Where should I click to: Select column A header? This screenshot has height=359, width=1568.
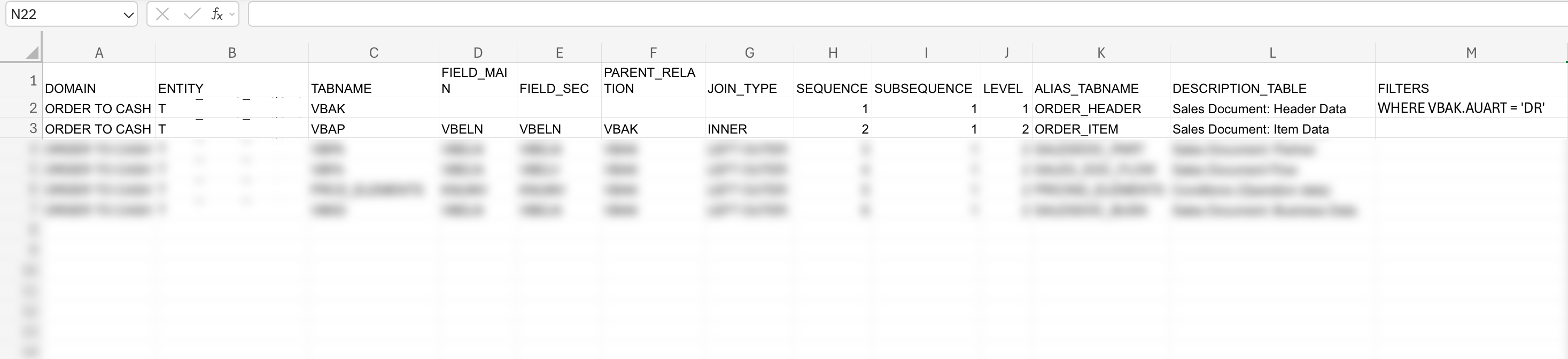pyautogui.click(x=99, y=53)
